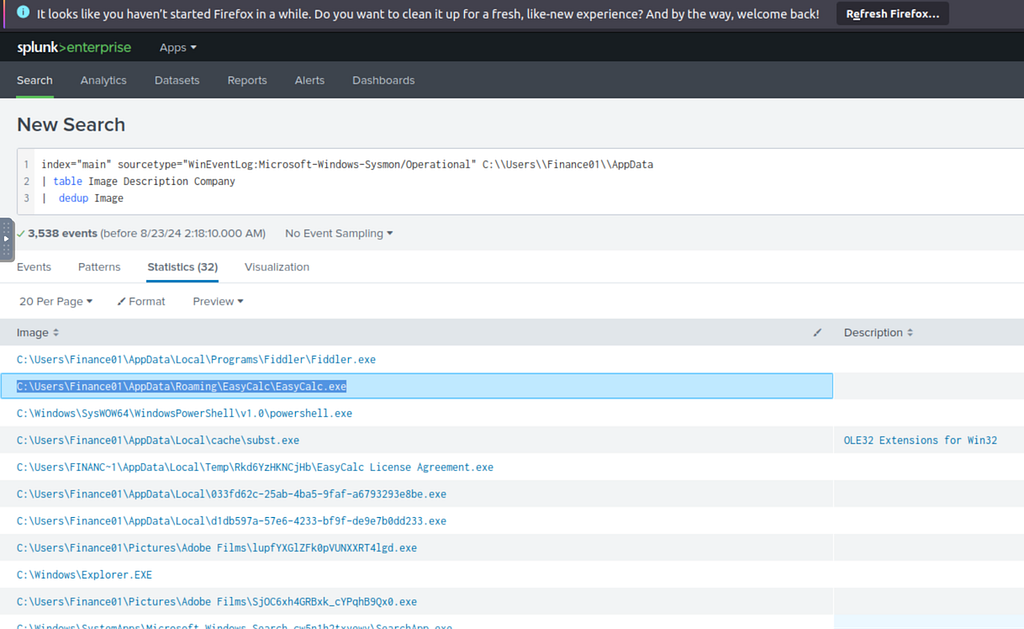The image size is (1024, 629).
Task: Click the info icon in Firefox notification bar
Action: coord(23,12)
